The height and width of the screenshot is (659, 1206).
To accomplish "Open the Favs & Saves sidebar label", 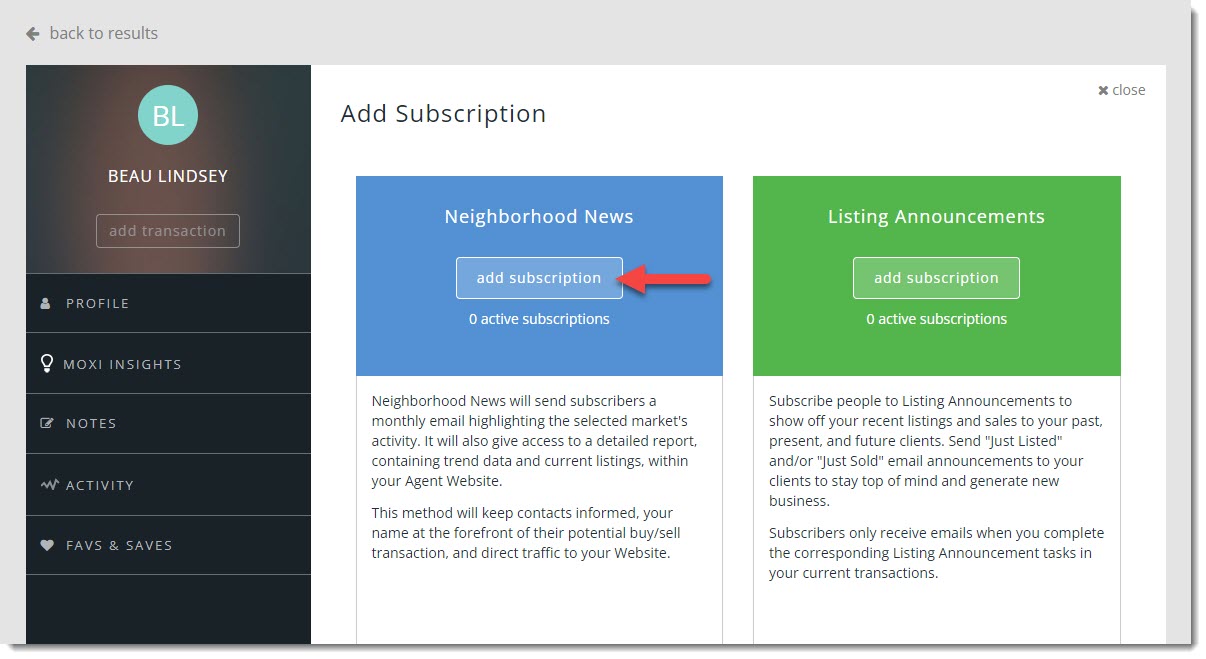I will coord(119,545).
